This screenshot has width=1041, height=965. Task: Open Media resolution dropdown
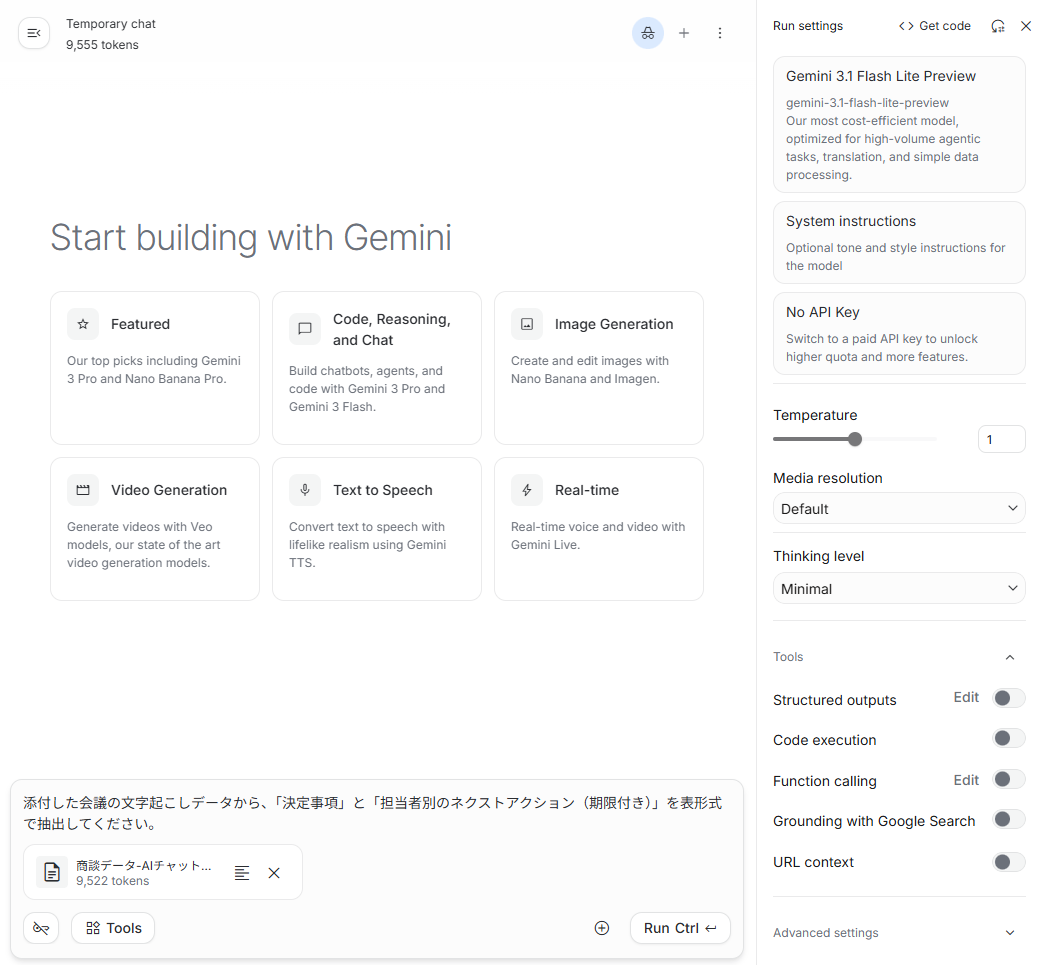tap(899, 508)
